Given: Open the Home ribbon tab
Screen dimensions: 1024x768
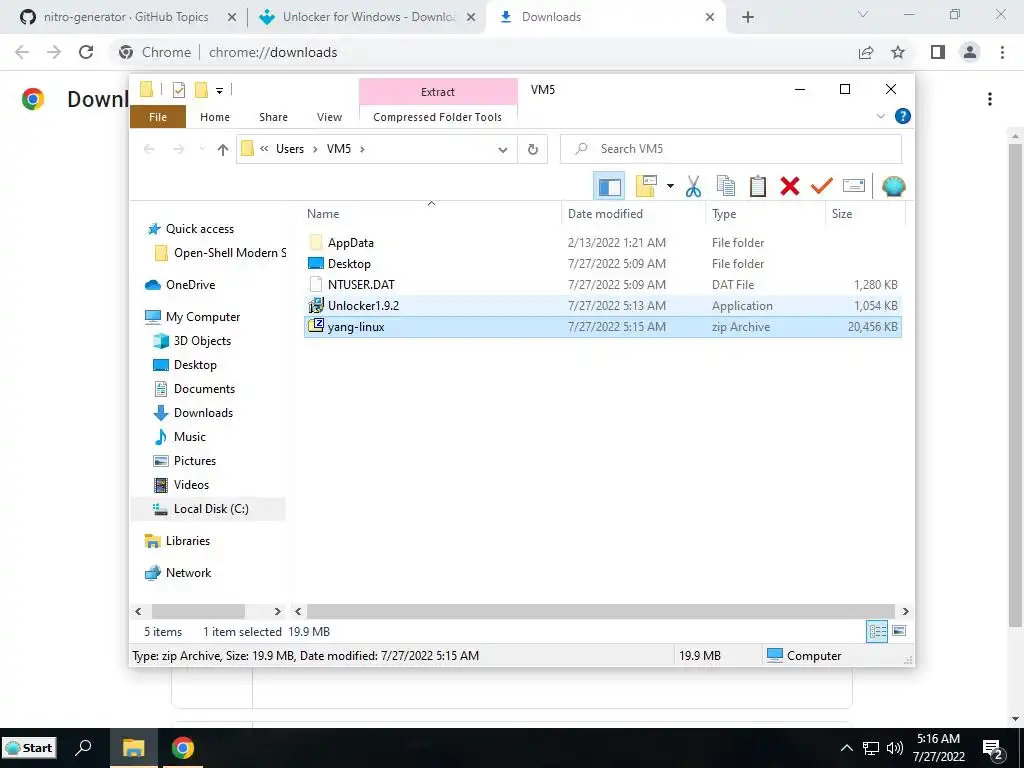Looking at the screenshot, I should click(215, 117).
